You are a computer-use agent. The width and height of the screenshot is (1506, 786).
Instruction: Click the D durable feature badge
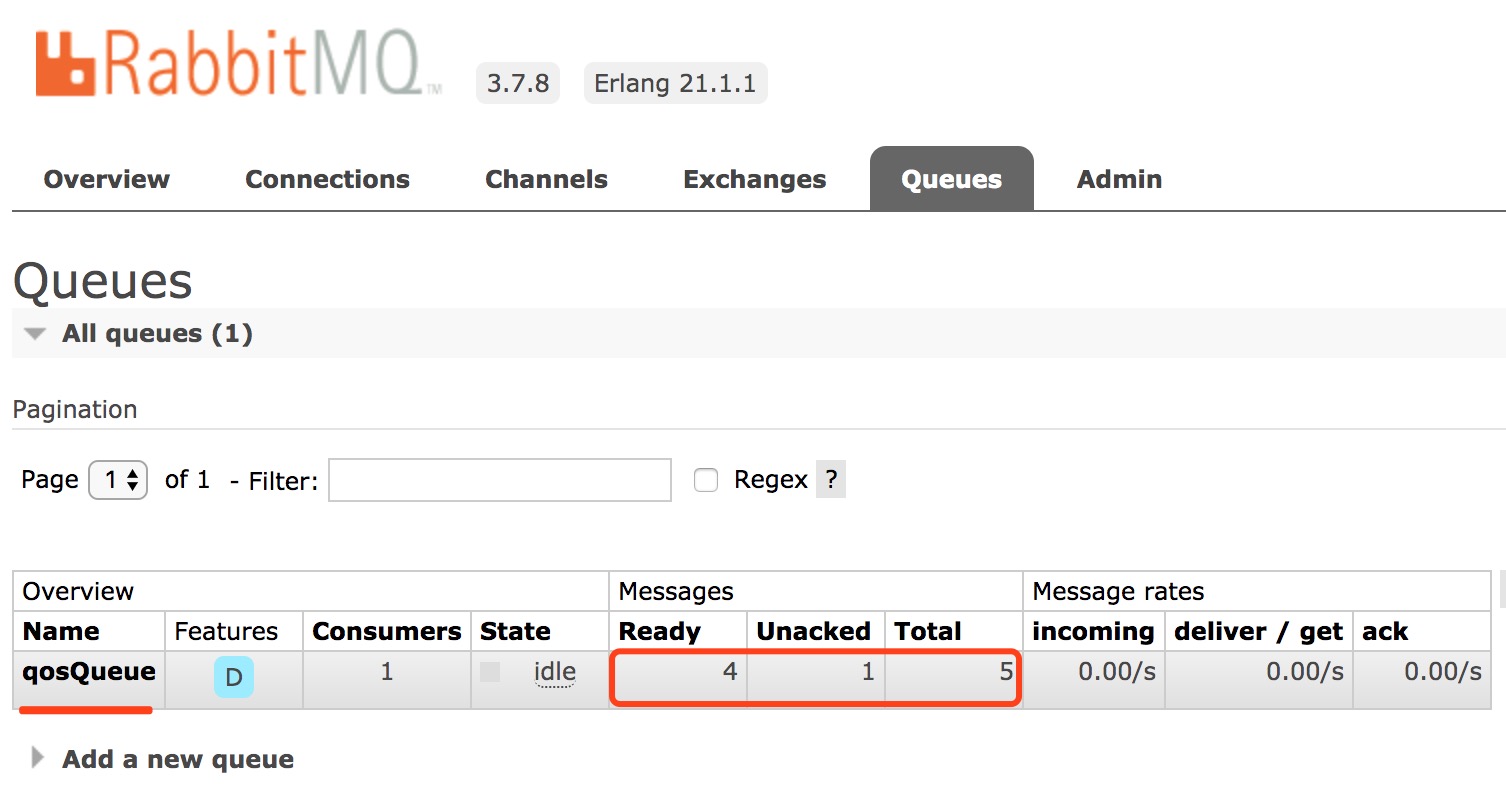click(x=233, y=677)
